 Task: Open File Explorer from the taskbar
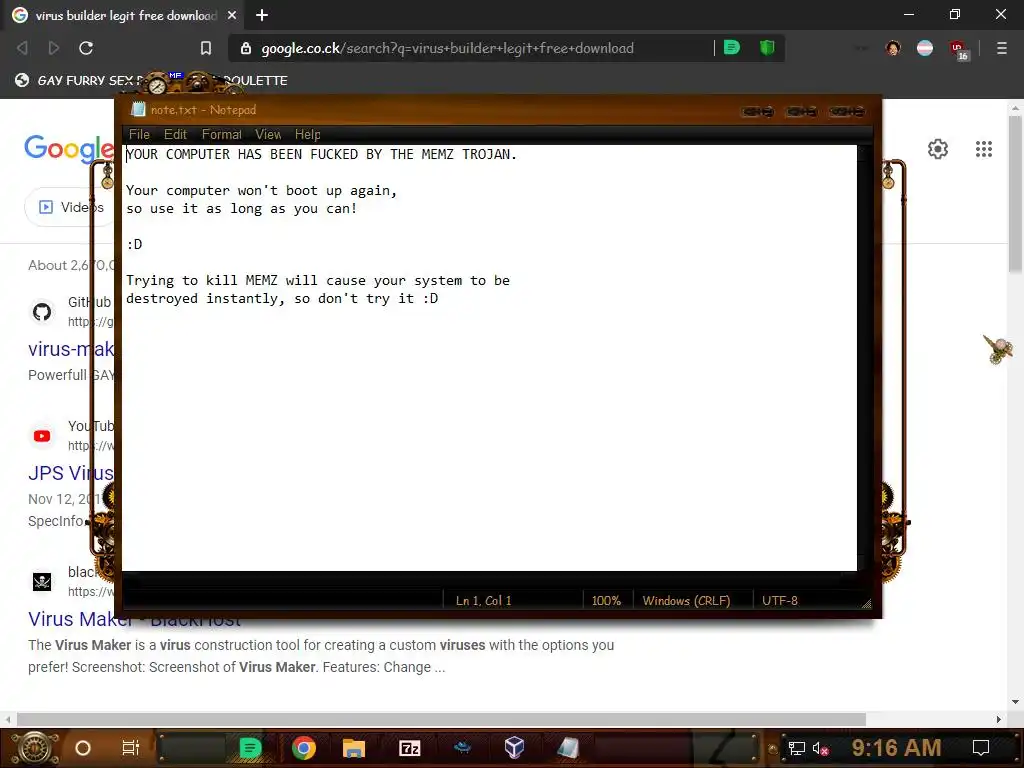pos(353,748)
